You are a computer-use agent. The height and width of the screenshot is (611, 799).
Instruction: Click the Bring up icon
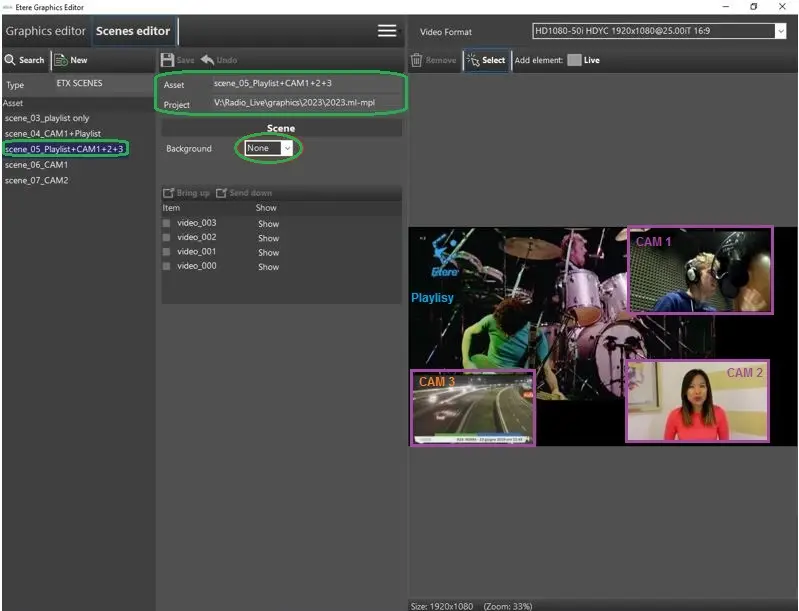[169, 193]
